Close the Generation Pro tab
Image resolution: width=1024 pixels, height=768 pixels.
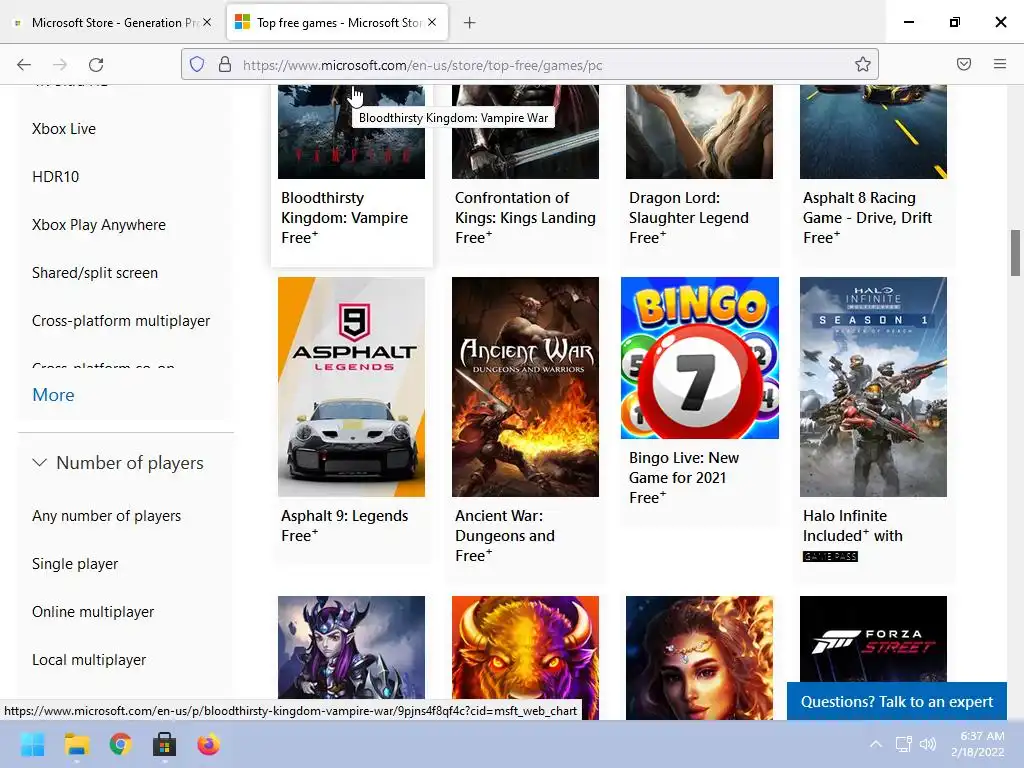(x=207, y=22)
